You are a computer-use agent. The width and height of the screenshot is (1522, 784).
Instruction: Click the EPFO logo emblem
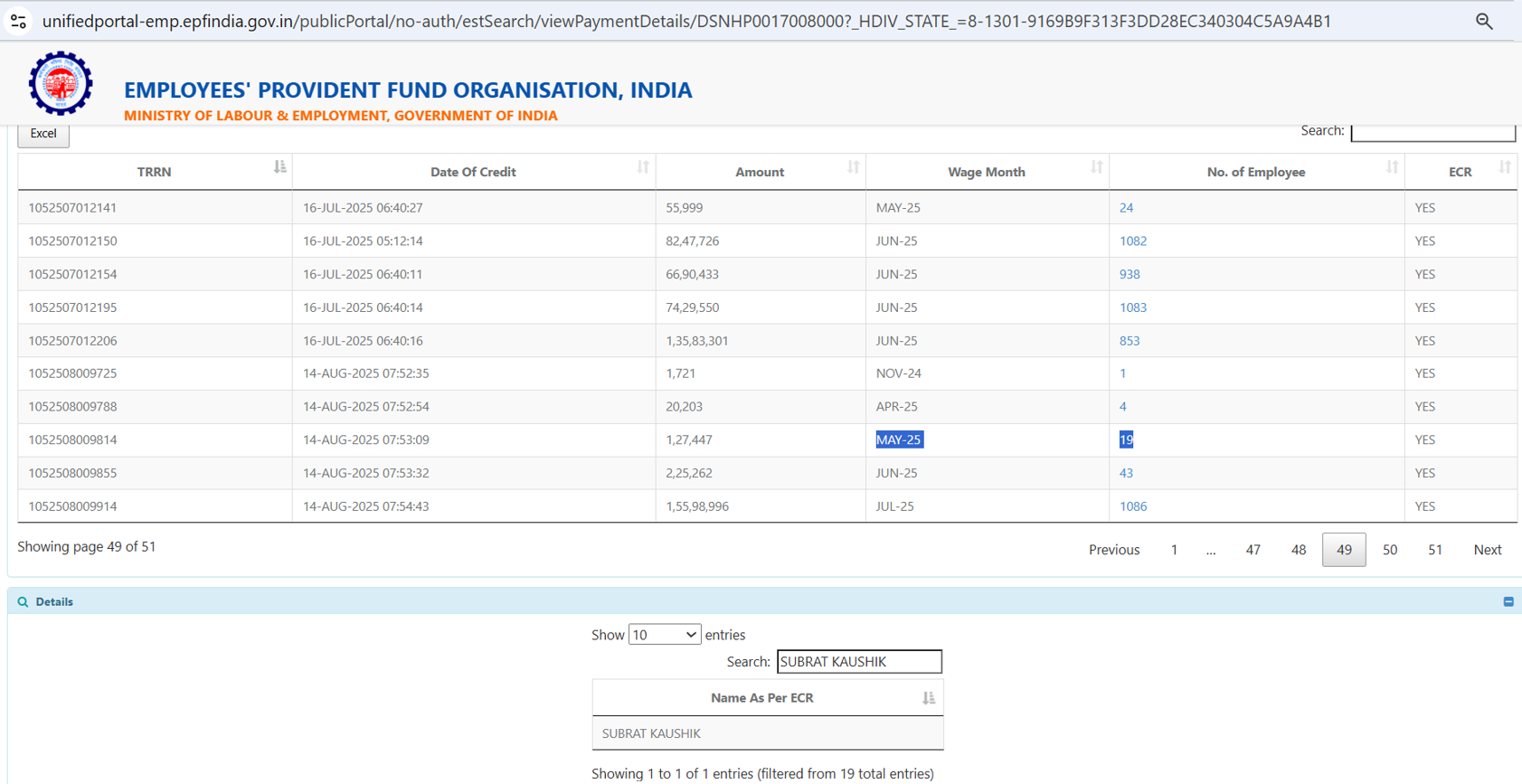pyautogui.click(x=61, y=83)
